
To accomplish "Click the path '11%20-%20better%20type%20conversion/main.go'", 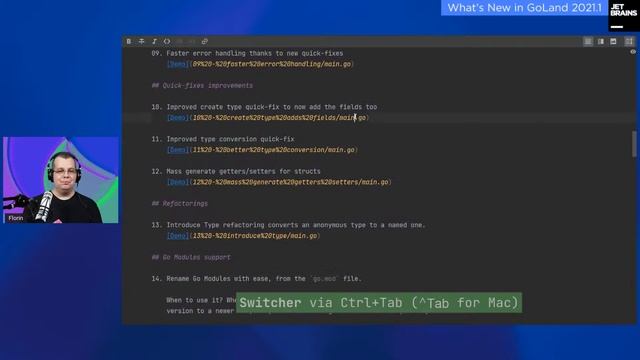I will pyautogui.click(x=273, y=150).
